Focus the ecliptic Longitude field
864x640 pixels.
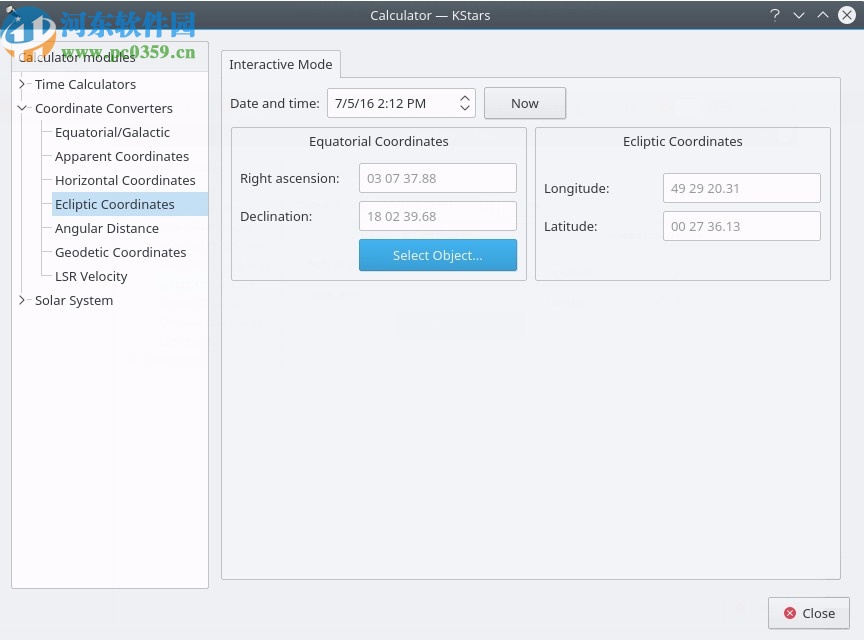(x=741, y=188)
